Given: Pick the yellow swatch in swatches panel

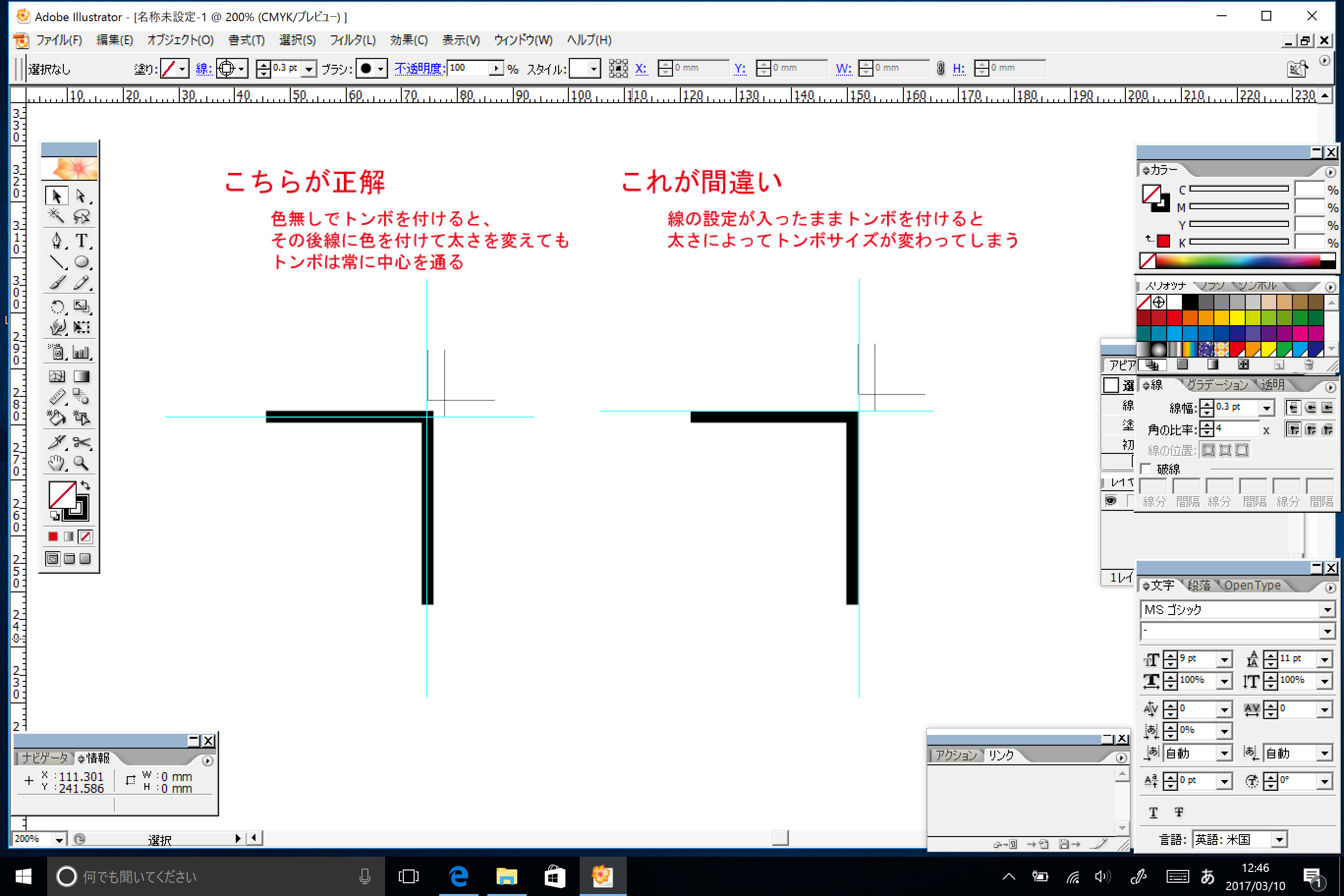Looking at the screenshot, I should (1237, 318).
